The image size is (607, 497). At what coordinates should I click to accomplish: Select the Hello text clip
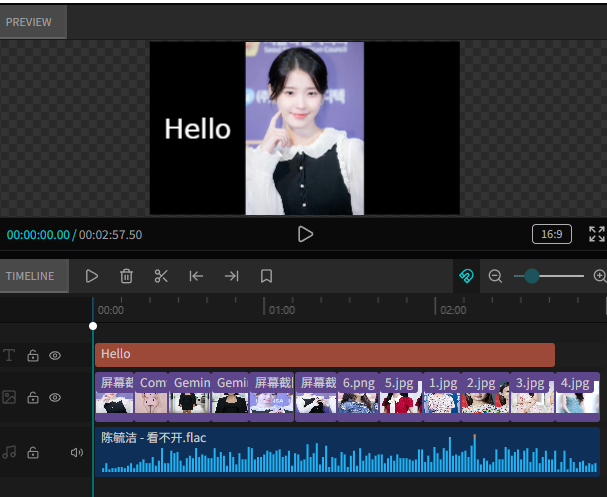tap(325, 355)
